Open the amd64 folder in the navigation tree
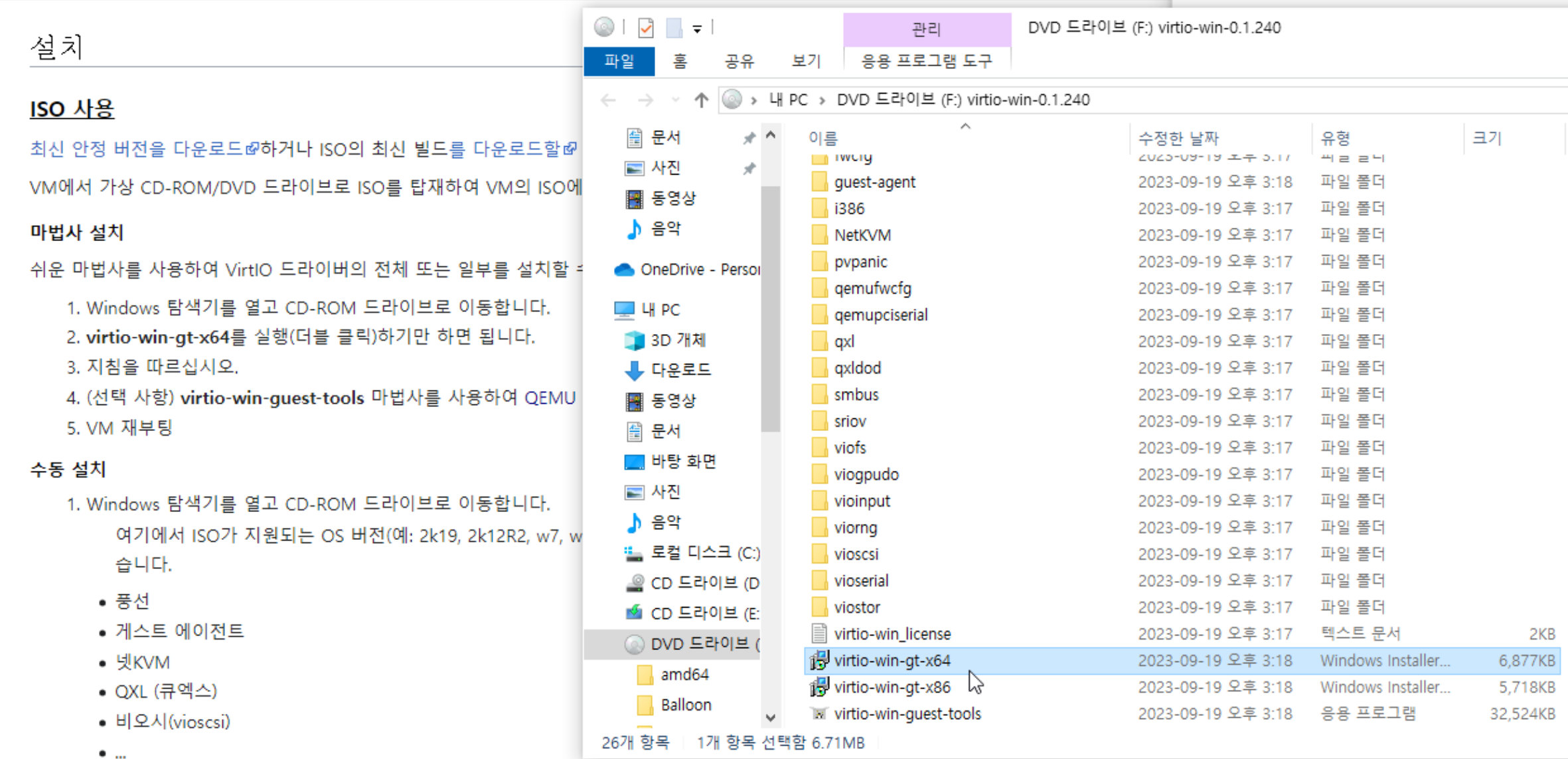Viewport: 1568px width, 759px height. point(672,675)
